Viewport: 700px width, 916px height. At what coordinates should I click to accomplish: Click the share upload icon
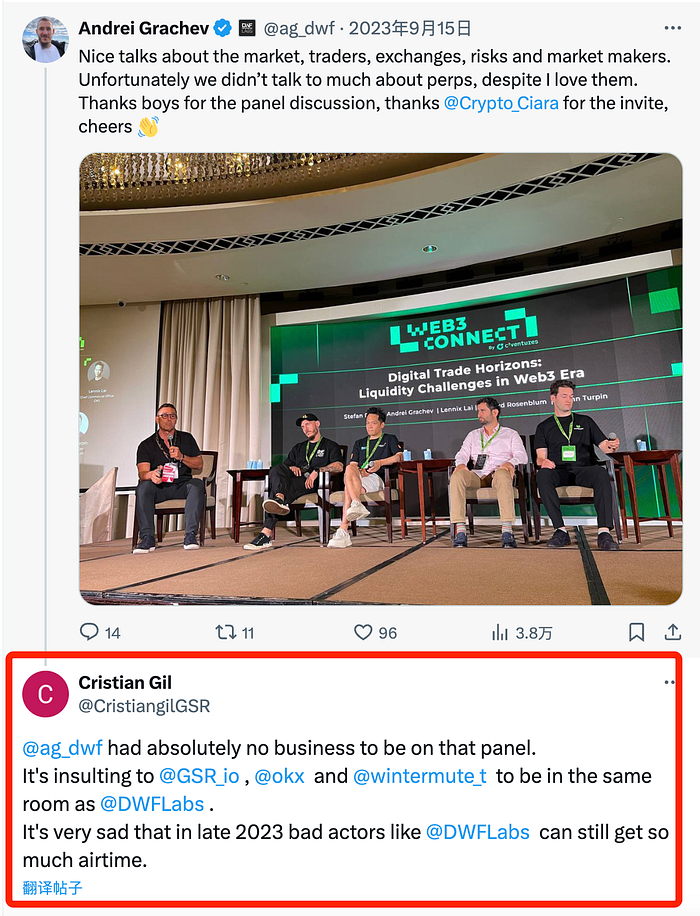(673, 632)
